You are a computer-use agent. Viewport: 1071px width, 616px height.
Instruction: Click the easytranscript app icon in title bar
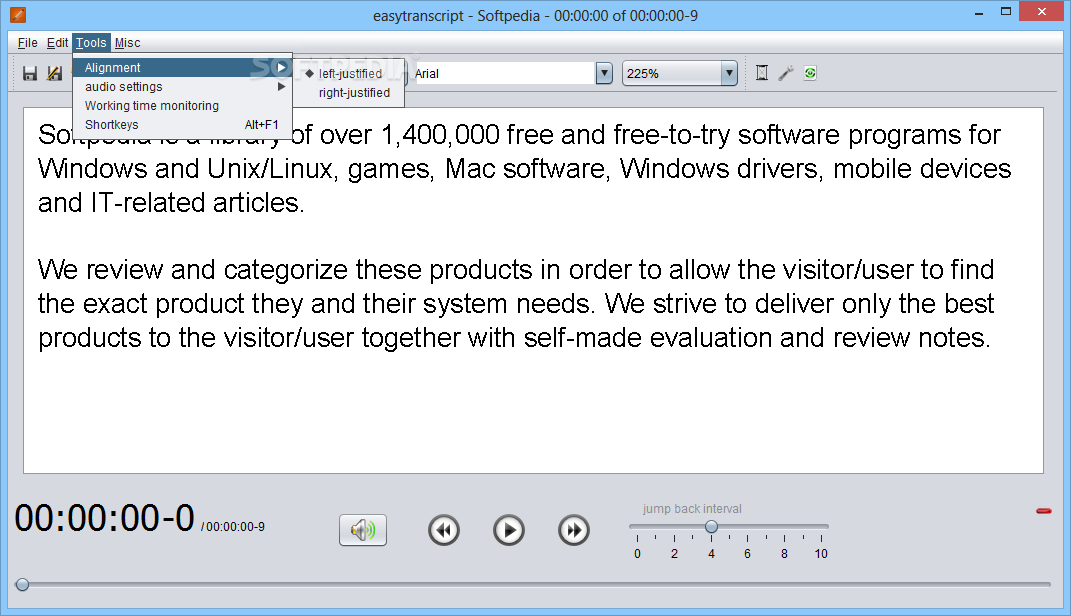(x=18, y=14)
